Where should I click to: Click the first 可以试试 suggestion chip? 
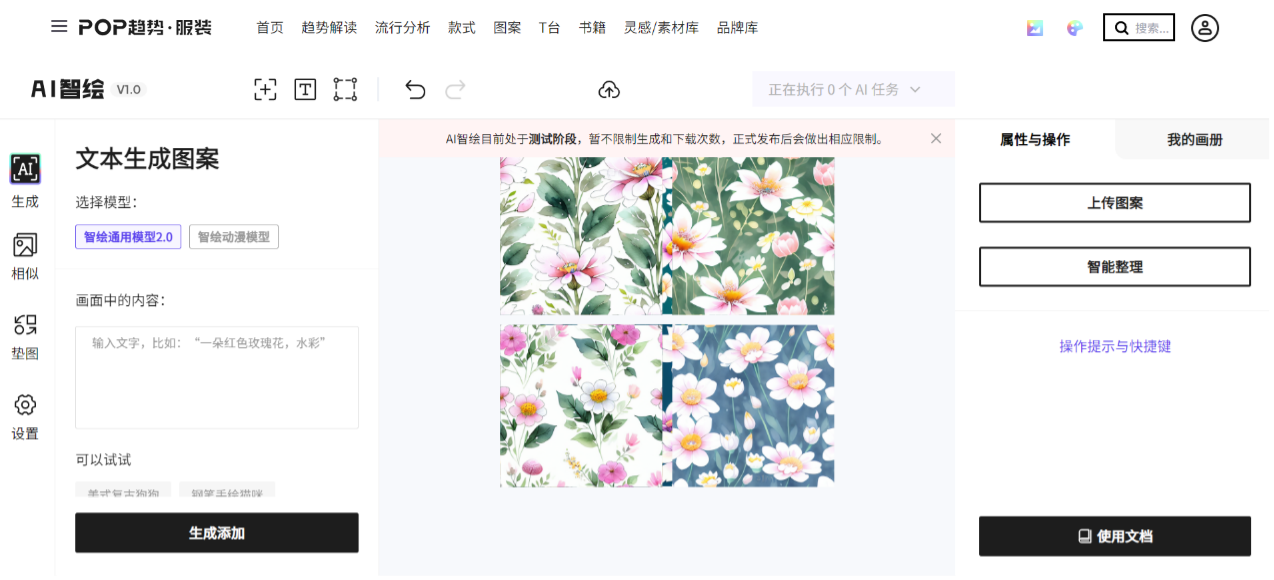(x=123, y=491)
